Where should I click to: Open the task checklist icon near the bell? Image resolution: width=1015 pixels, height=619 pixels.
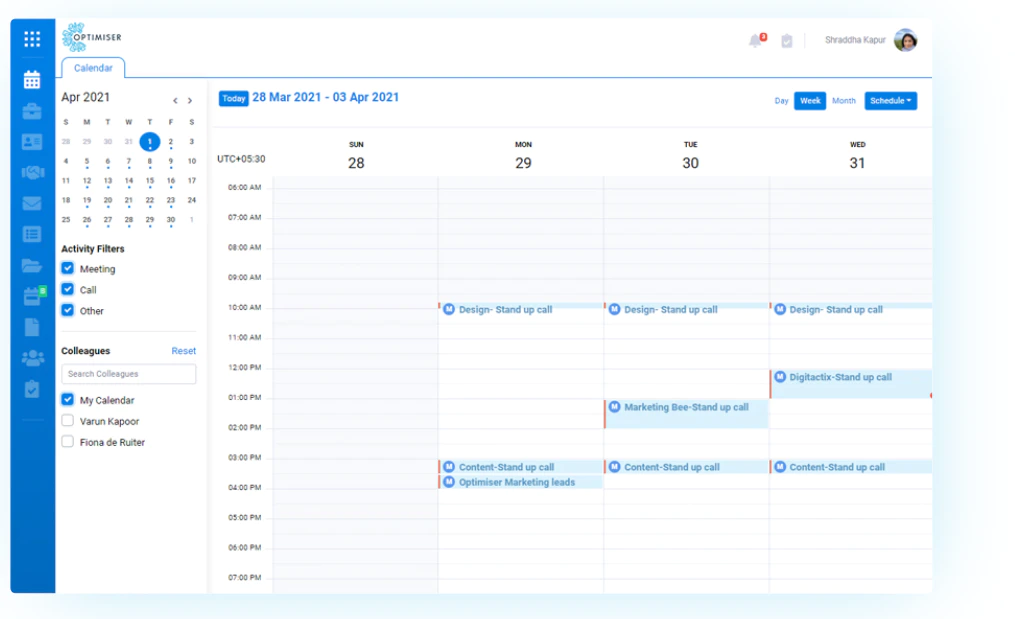[786, 41]
